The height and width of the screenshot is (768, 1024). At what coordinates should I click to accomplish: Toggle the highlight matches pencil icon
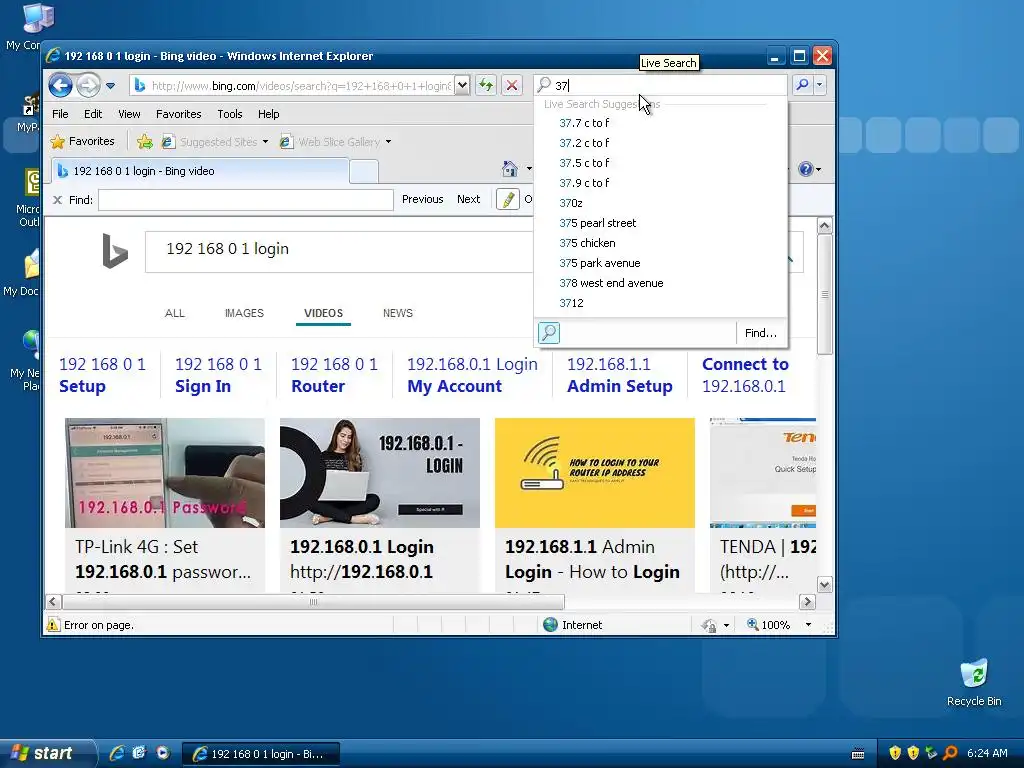coord(508,199)
